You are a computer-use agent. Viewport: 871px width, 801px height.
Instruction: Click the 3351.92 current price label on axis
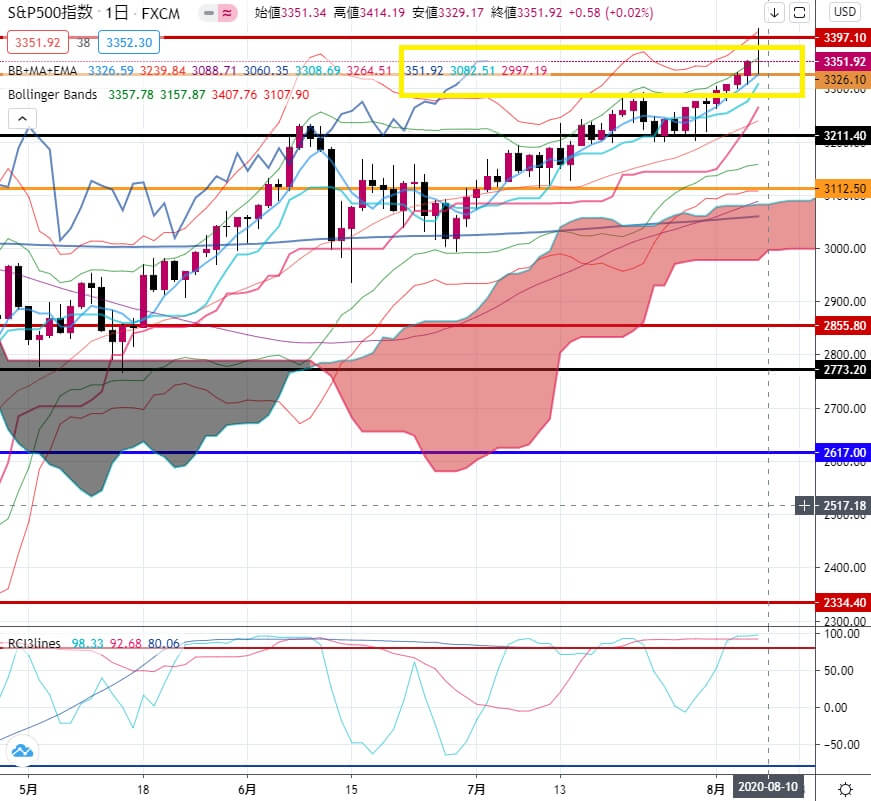pyautogui.click(x=844, y=61)
